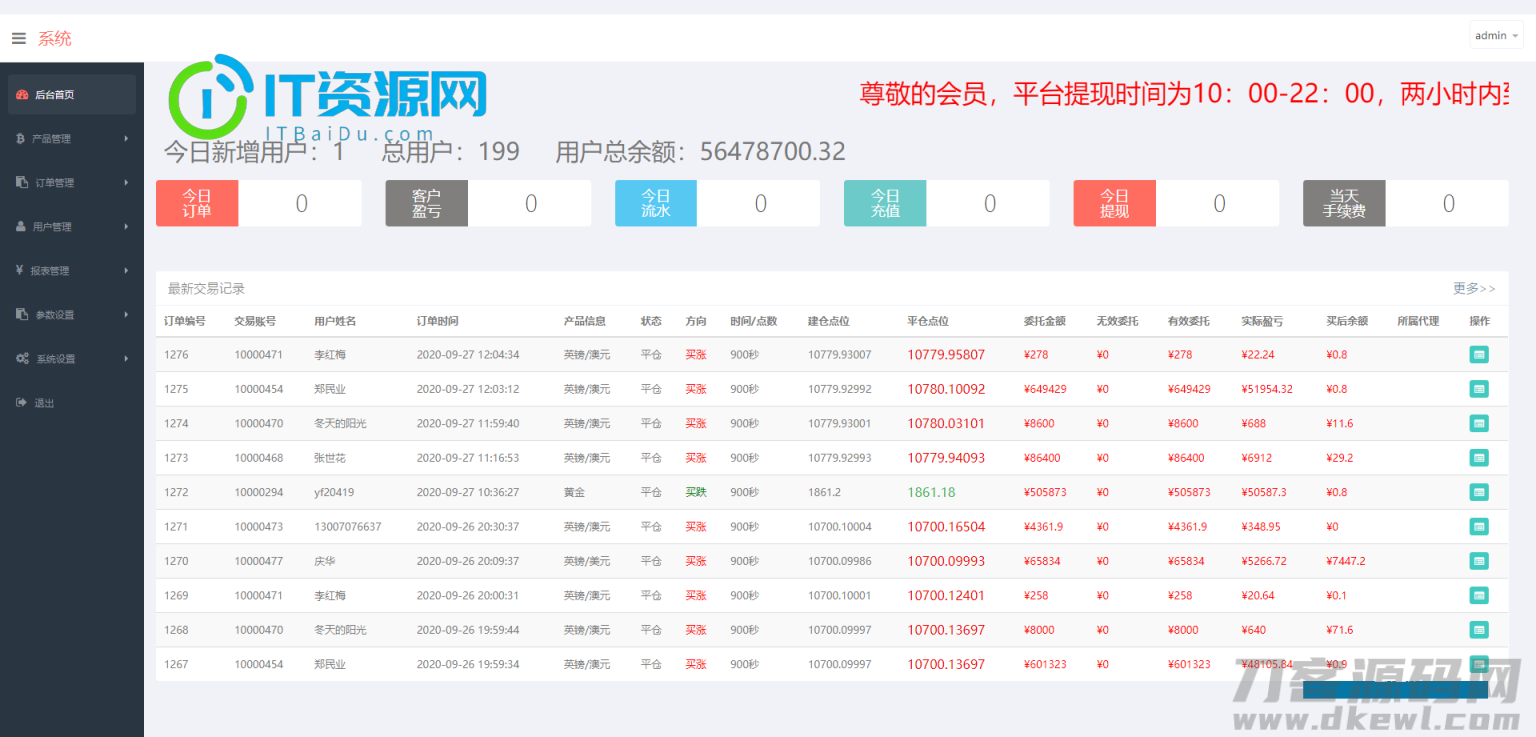Open details icon for order 1276
1536x737 pixels.
click(x=1479, y=354)
